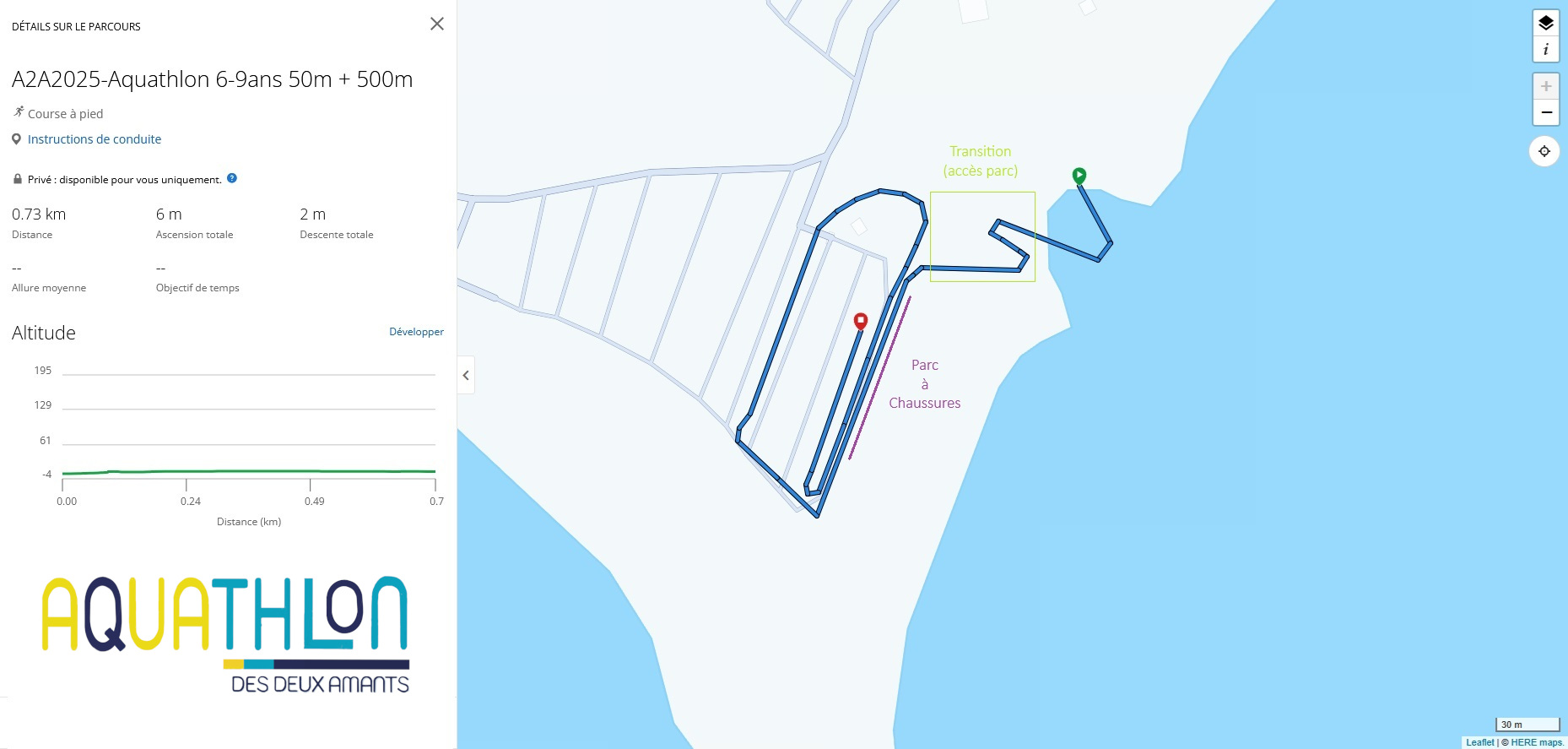Click the running Course à pied icon
Image resolution: width=1568 pixels, height=749 pixels.
19,111
